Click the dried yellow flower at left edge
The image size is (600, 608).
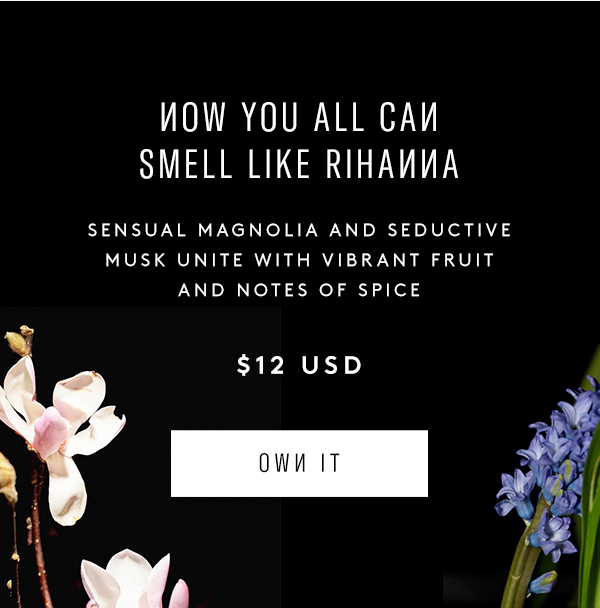8,479
